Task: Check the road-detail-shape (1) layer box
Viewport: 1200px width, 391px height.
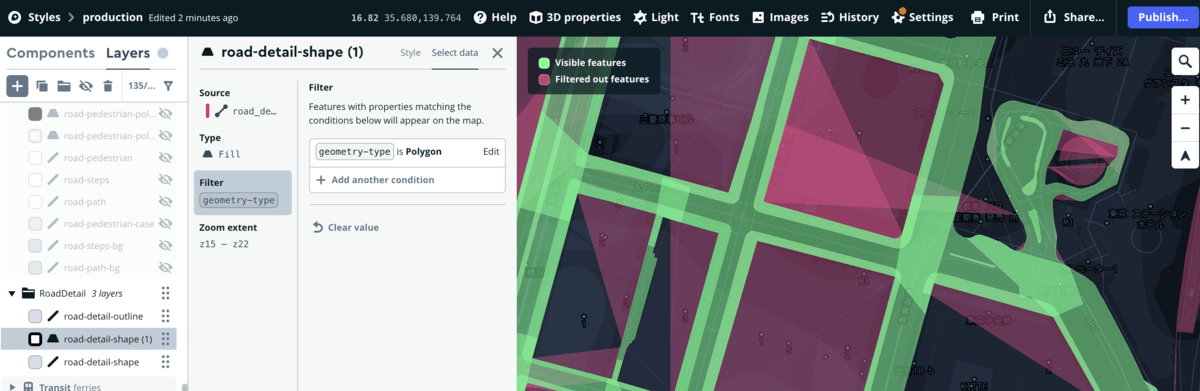Action: 35,339
